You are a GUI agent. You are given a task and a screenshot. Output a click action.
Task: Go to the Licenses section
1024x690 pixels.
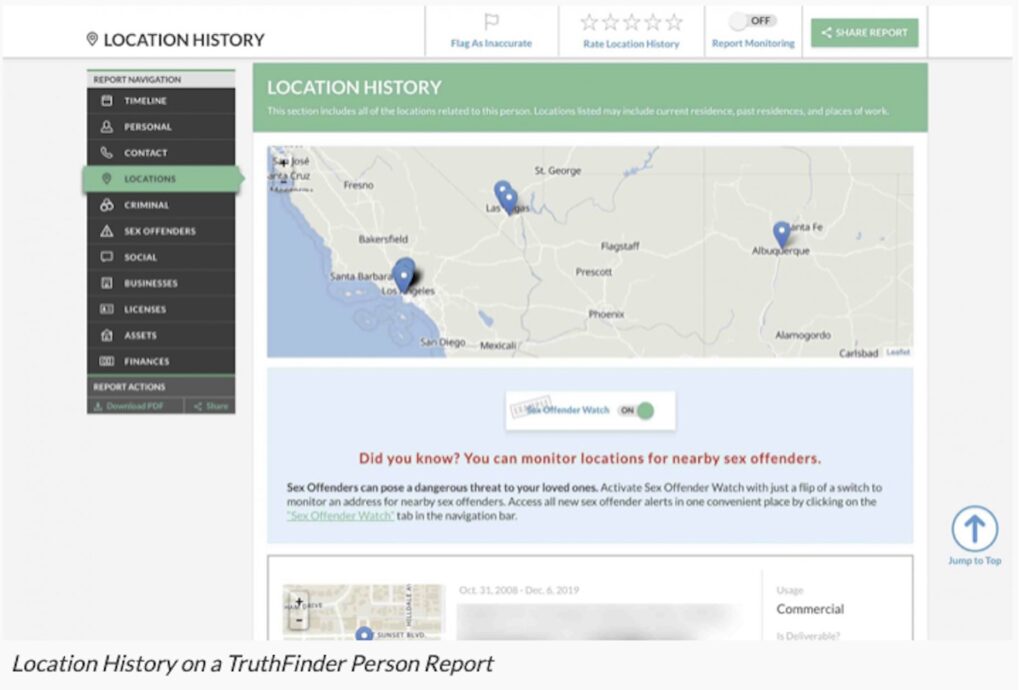point(161,309)
